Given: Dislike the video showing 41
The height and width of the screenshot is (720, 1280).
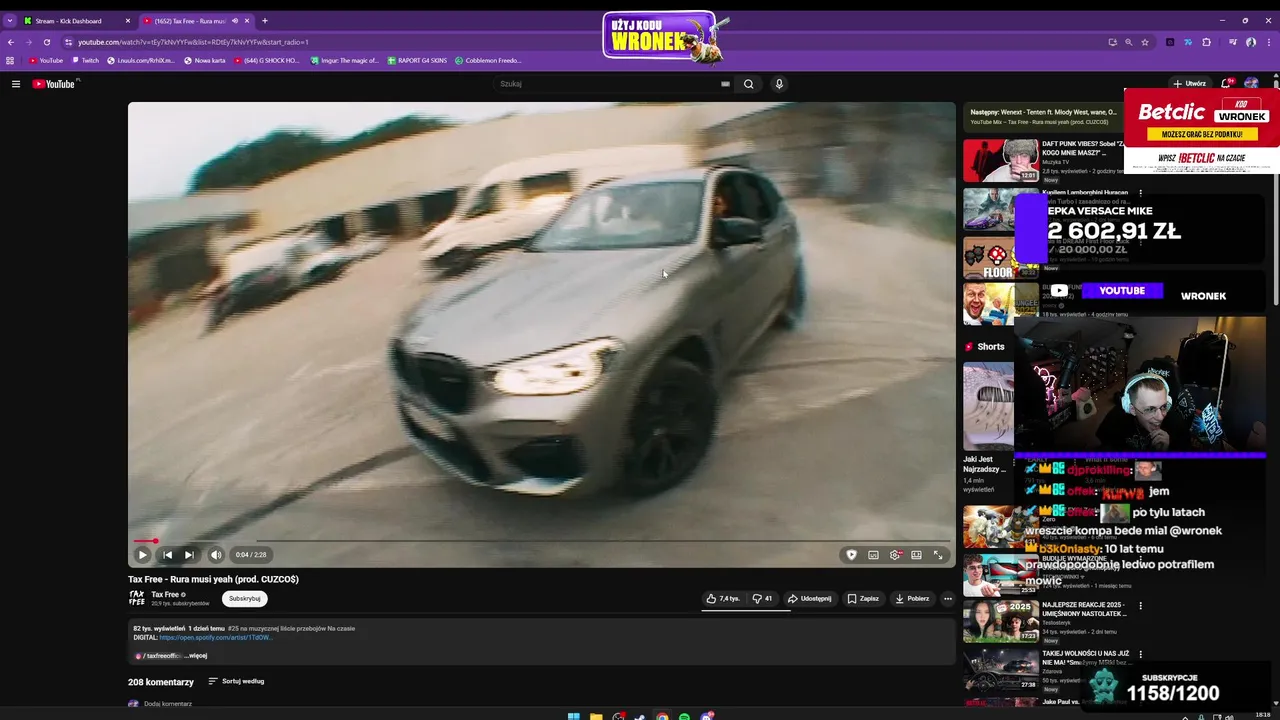Looking at the screenshot, I should click(762, 599).
